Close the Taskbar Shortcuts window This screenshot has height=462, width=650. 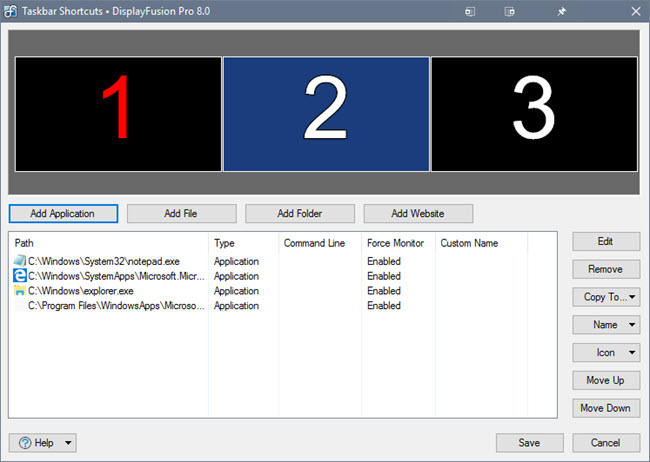click(636, 11)
